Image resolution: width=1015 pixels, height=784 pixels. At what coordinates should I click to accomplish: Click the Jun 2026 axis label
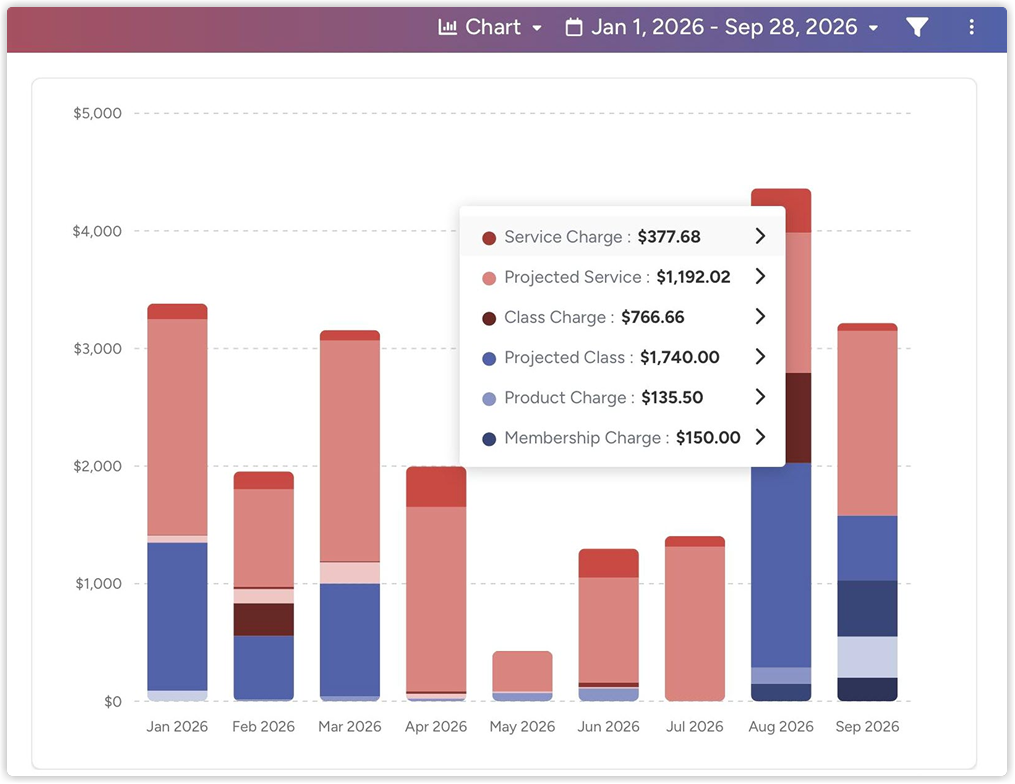[608, 726]
